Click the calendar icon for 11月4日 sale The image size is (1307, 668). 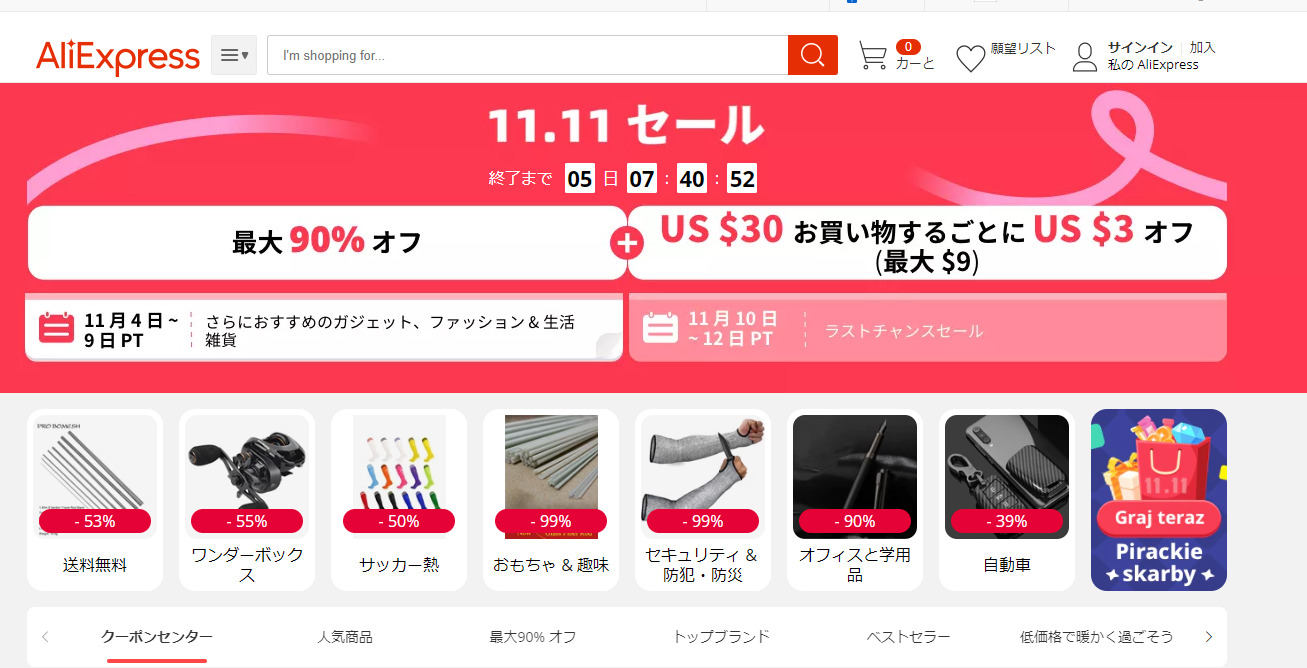tap(57, 328)
